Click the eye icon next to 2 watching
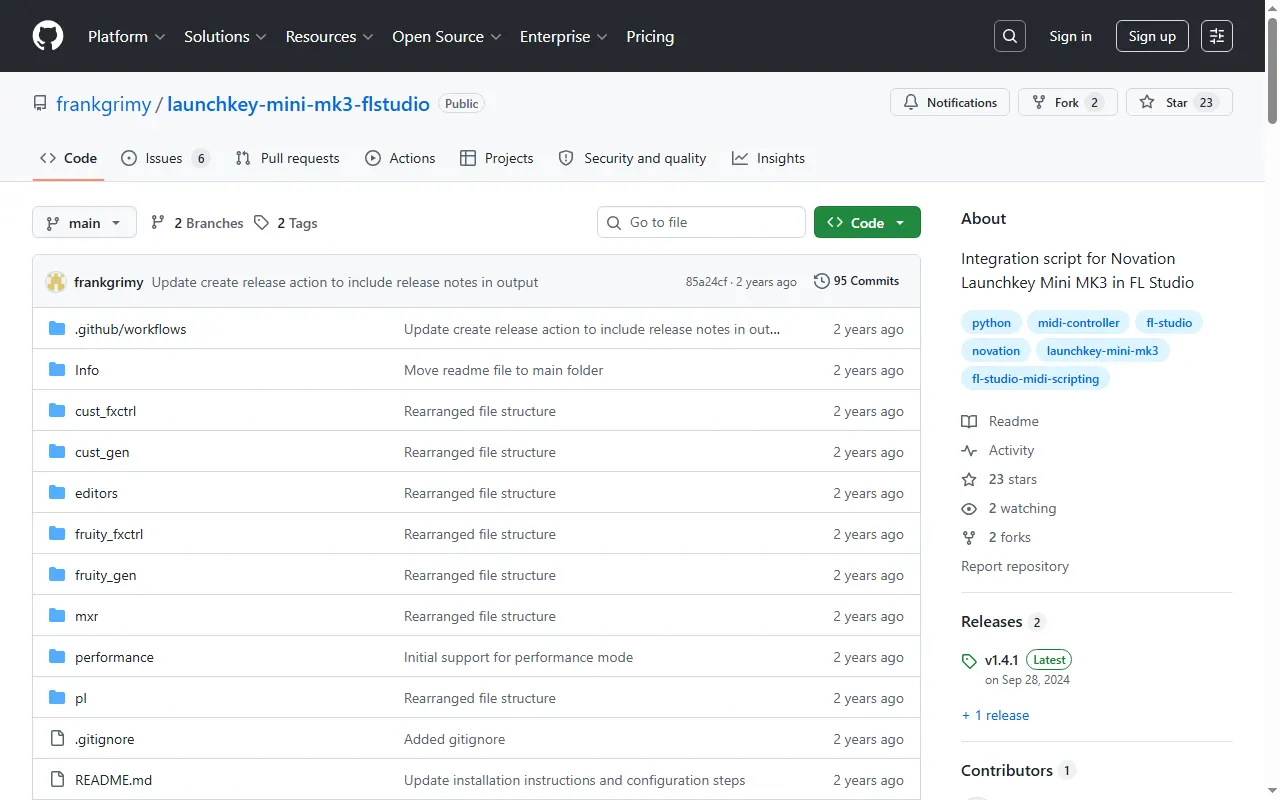 [969, 508]
